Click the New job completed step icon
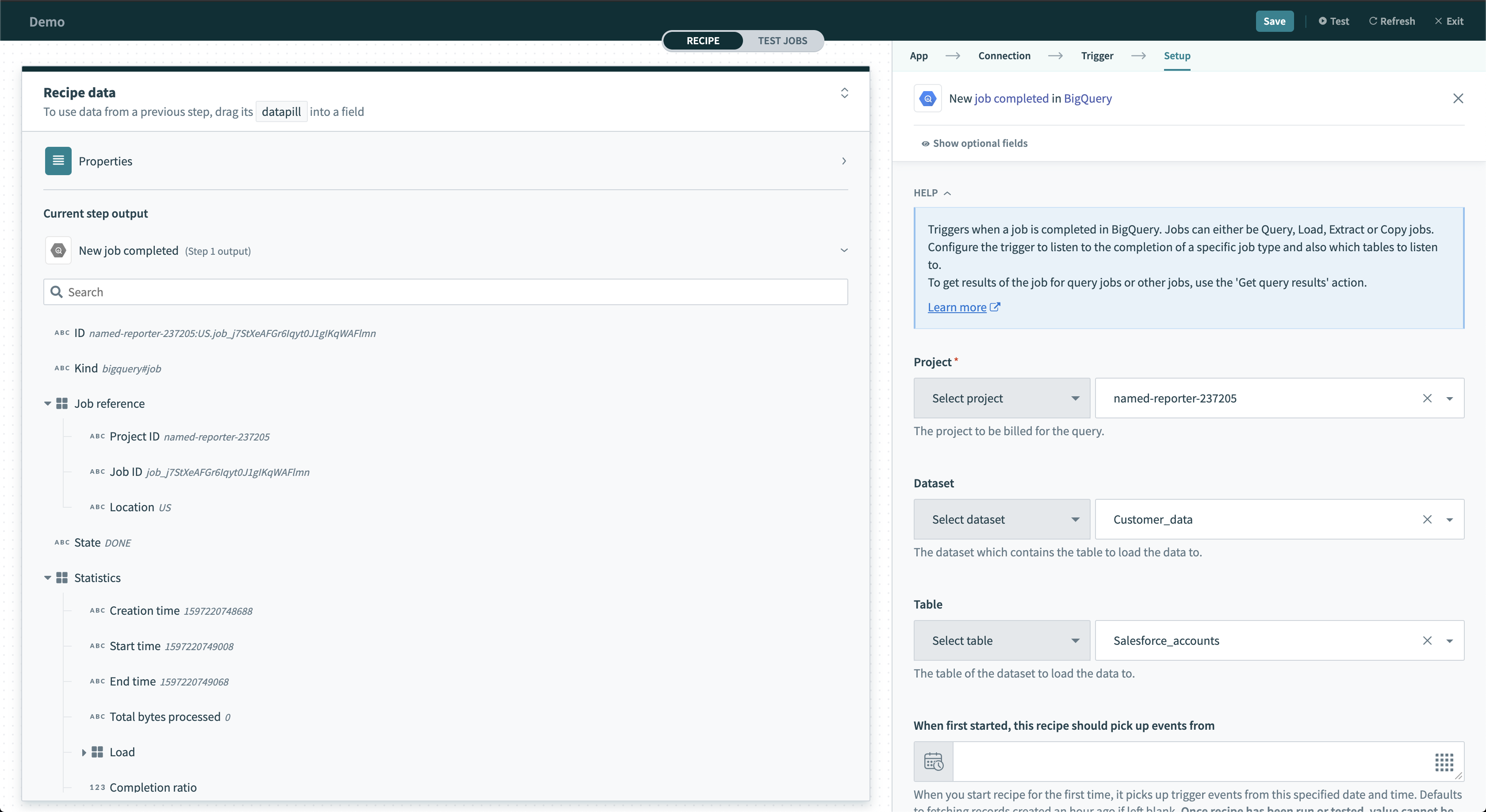Screen dimensions: 1486x812 click(58, 251)
